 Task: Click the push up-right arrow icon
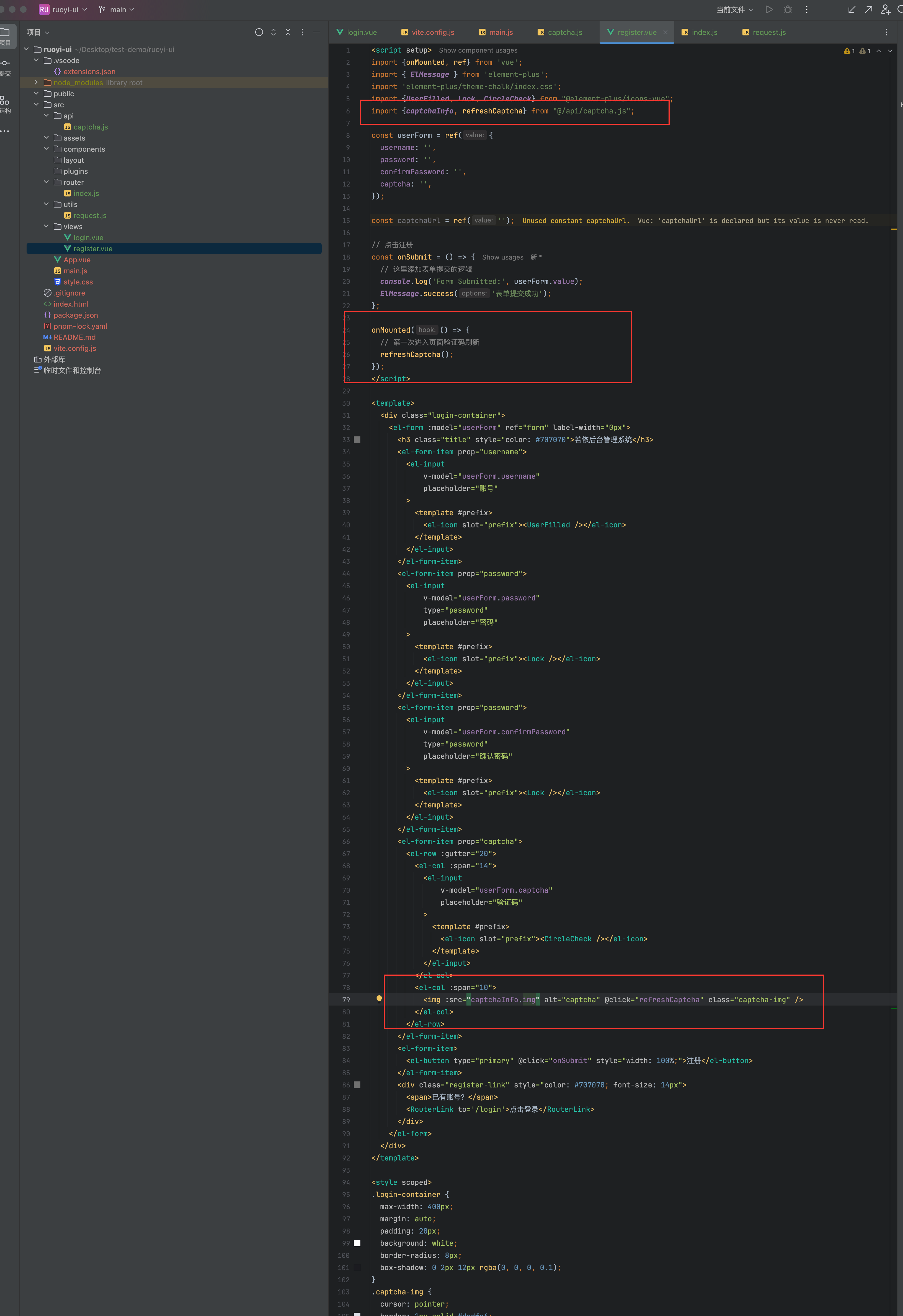[868, 10]
